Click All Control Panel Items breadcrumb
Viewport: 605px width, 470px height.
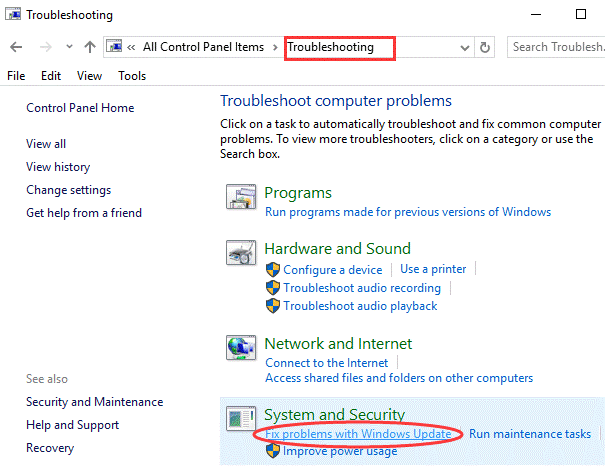tap(205, 47)
